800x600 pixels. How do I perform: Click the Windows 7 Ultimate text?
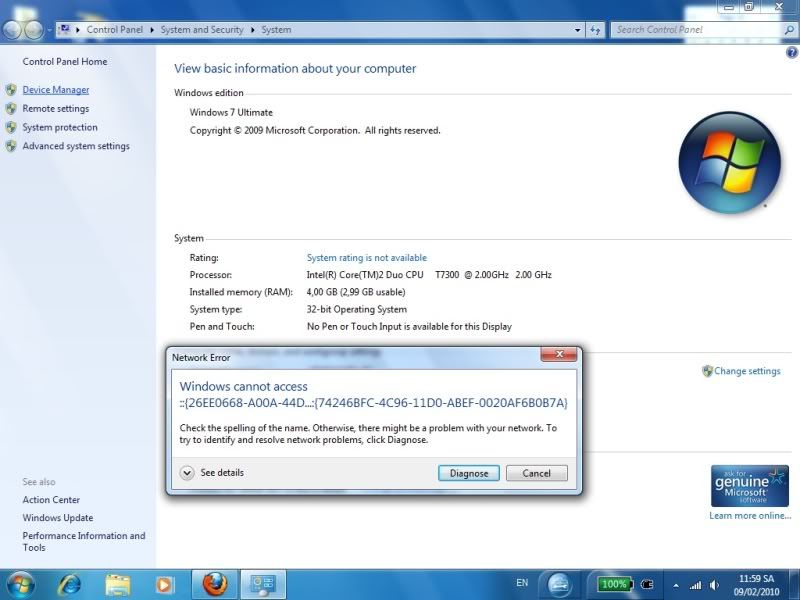[x=231, y=112]
